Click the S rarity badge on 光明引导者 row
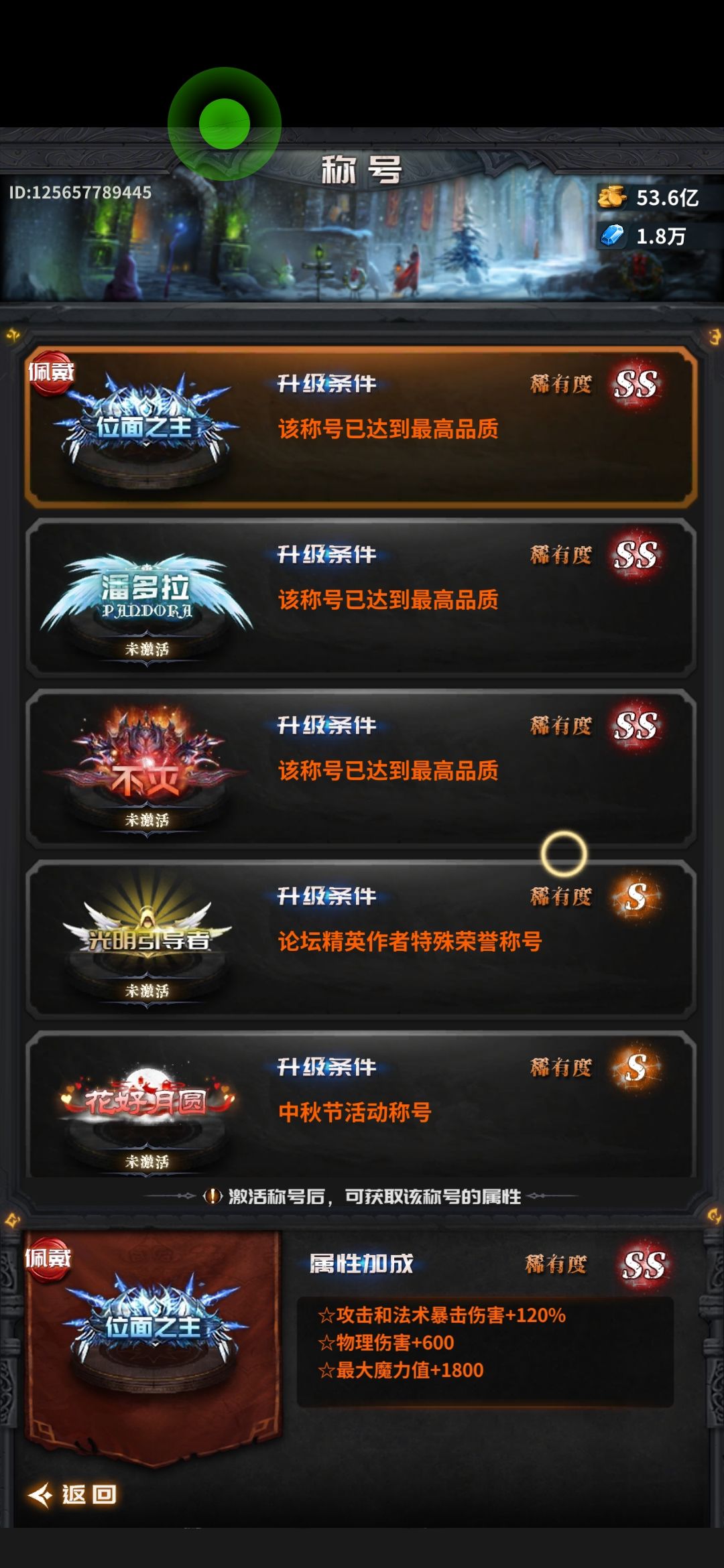Screen dimensions: 724x1568 point(637,897)
